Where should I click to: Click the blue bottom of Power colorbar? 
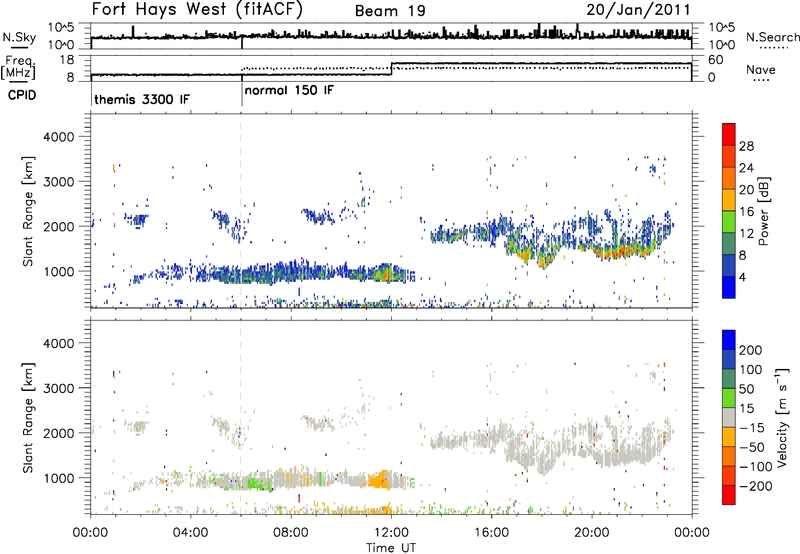(x=729, y=287)
